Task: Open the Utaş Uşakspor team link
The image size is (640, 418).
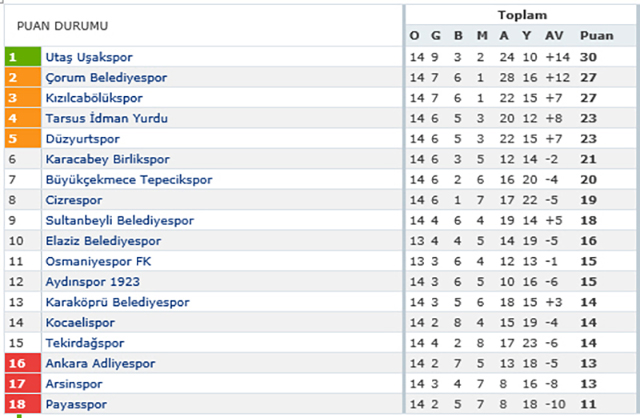Action: (x=89, y=57)
